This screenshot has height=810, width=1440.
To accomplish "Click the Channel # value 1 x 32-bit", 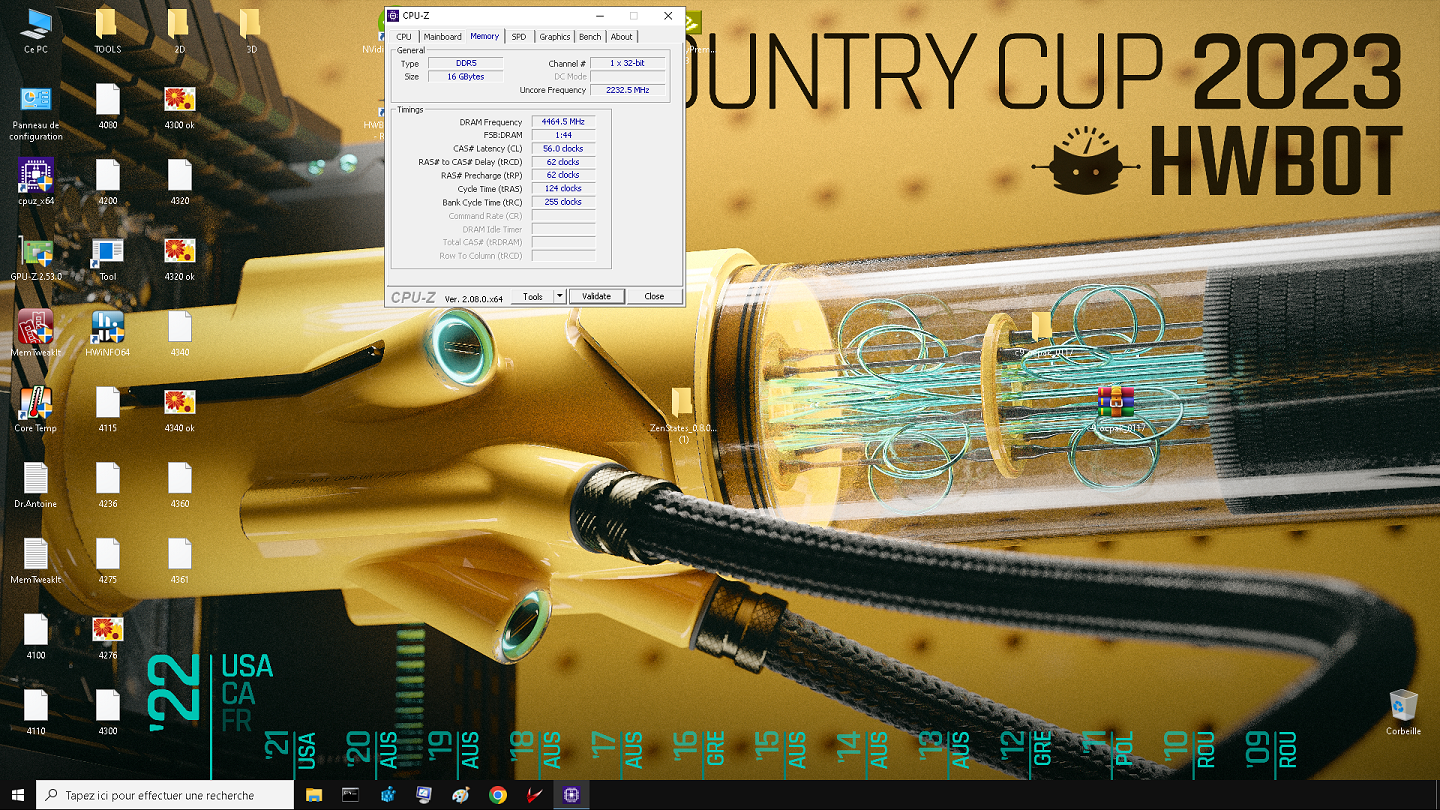I will point(628,63).
